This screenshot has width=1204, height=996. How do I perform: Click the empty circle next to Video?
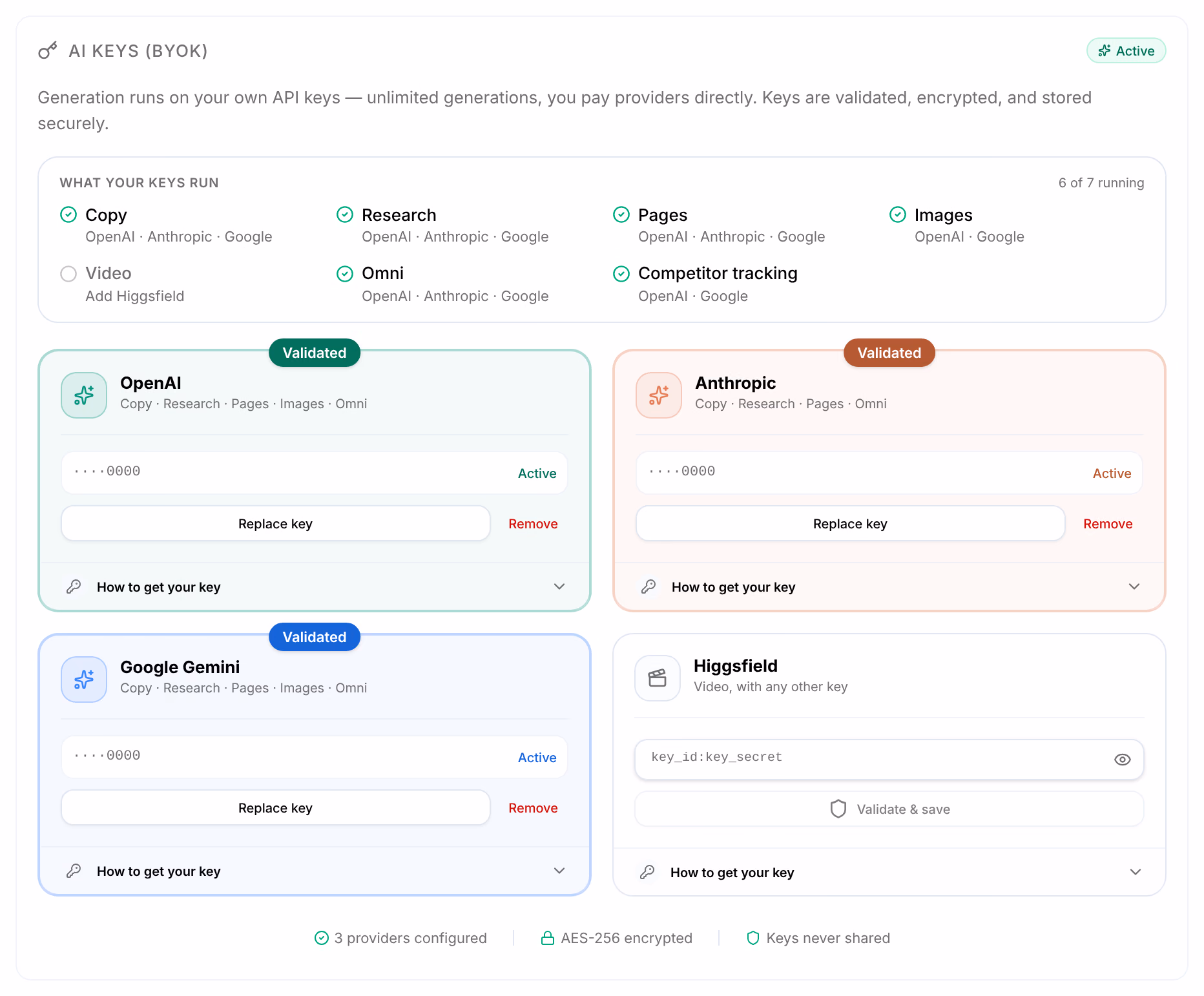coord(68,274)
